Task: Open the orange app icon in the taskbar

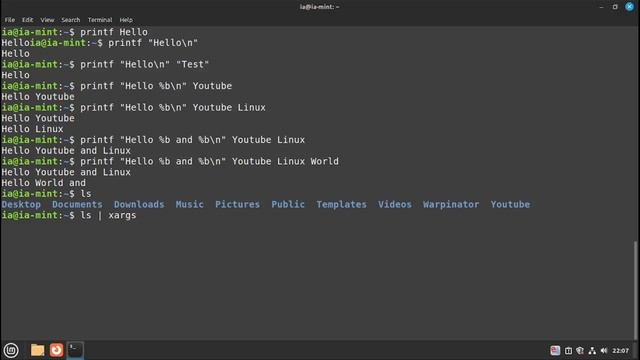Action: coord(56,350)
